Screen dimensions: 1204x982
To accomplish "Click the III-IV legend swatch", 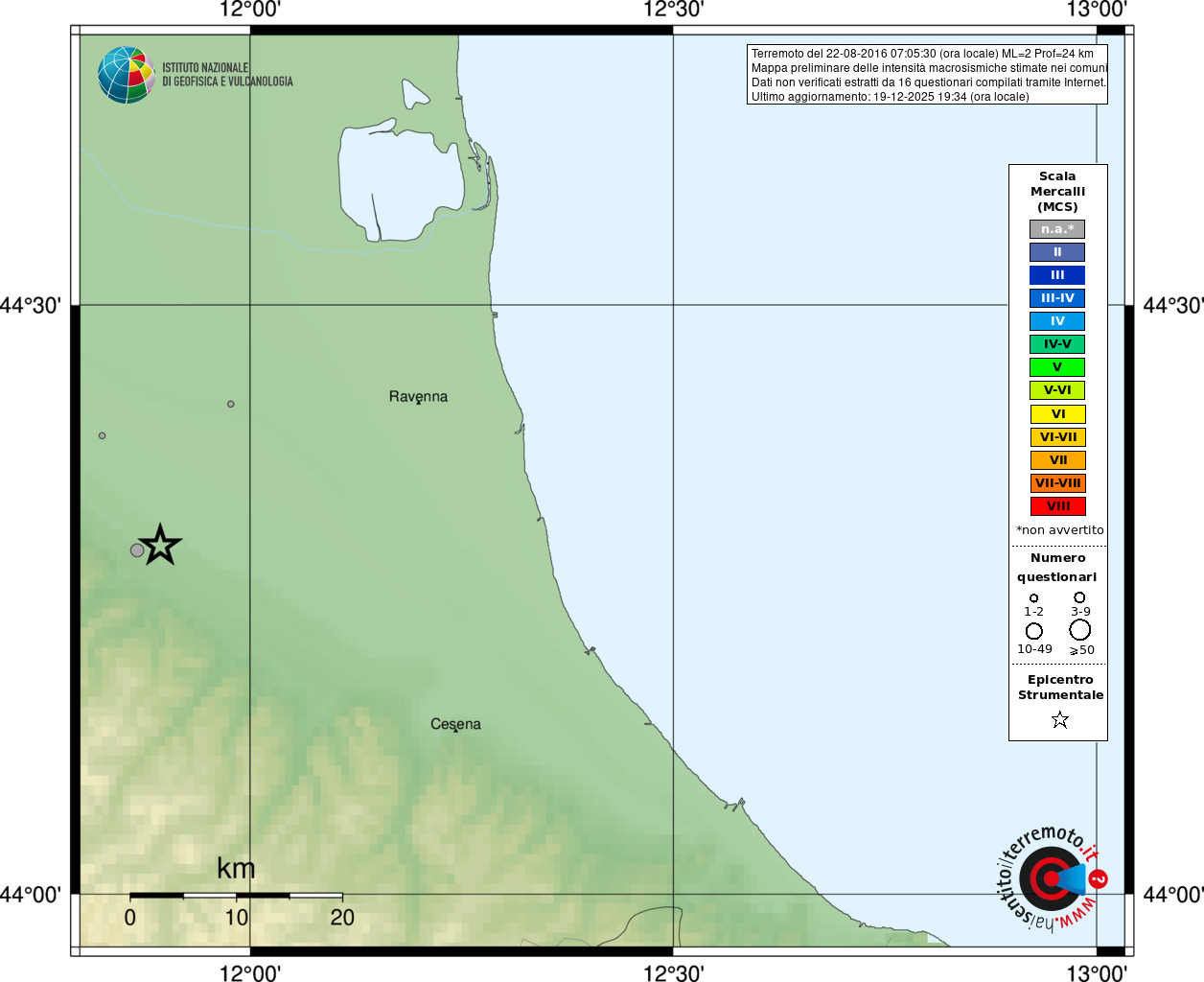I will (x=1057, y=298).
